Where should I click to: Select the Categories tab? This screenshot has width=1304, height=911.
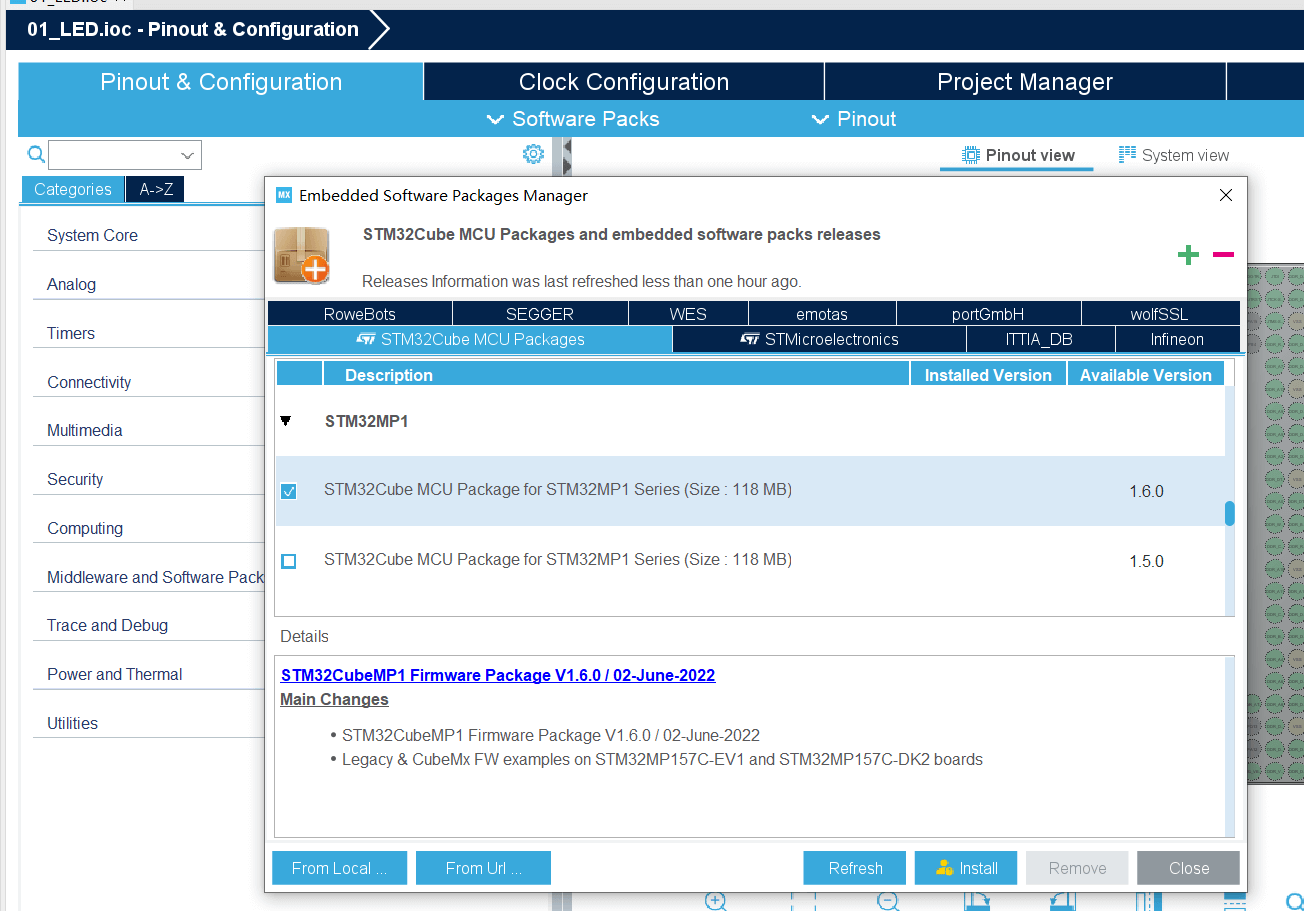73,189
